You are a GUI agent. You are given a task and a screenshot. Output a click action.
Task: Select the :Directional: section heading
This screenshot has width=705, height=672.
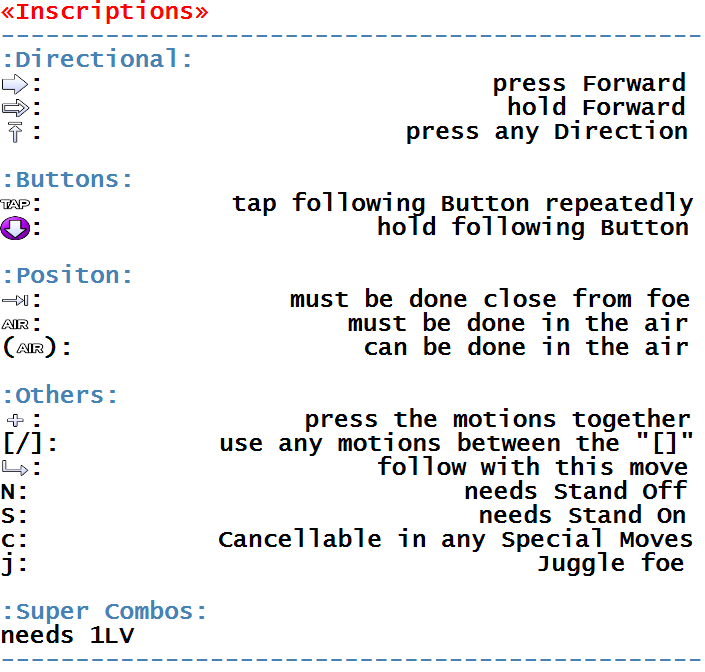[x=98, y=60]
